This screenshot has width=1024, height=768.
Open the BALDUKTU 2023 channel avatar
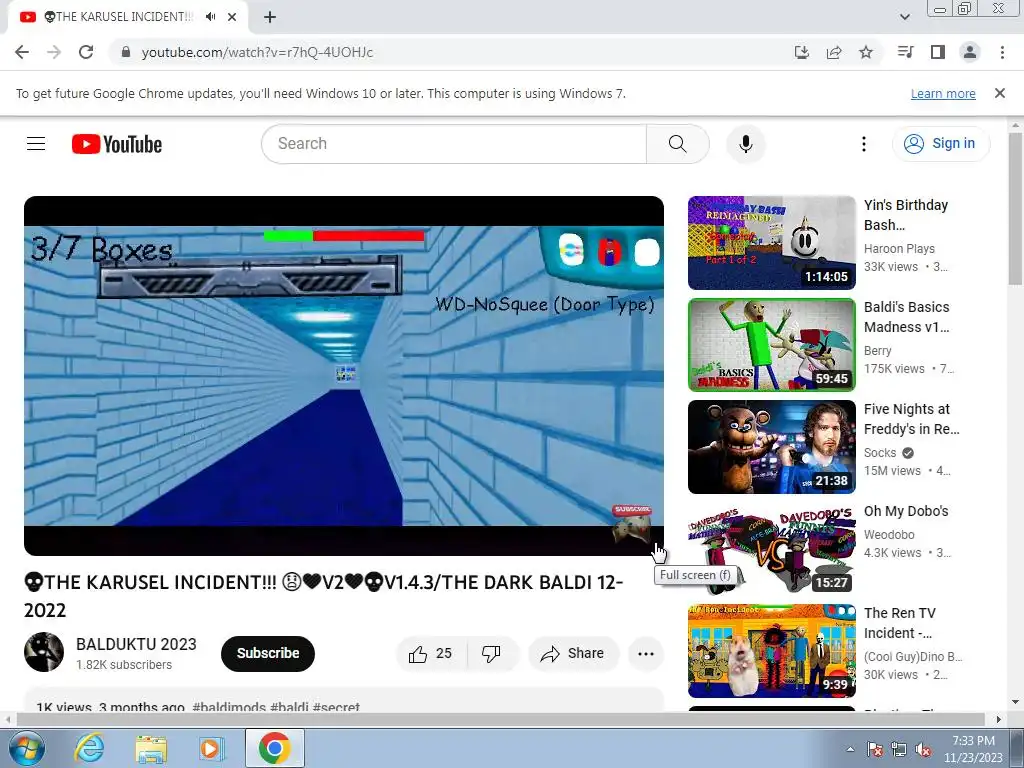(x=44, y=652)
